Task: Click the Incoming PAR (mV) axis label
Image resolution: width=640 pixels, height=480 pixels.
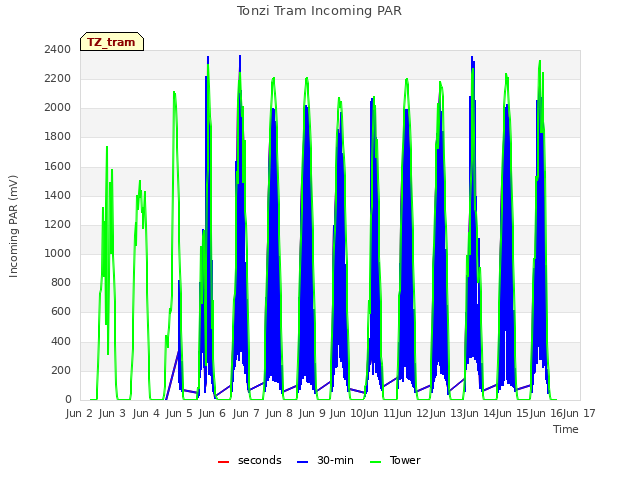Action: pos(13,227)
